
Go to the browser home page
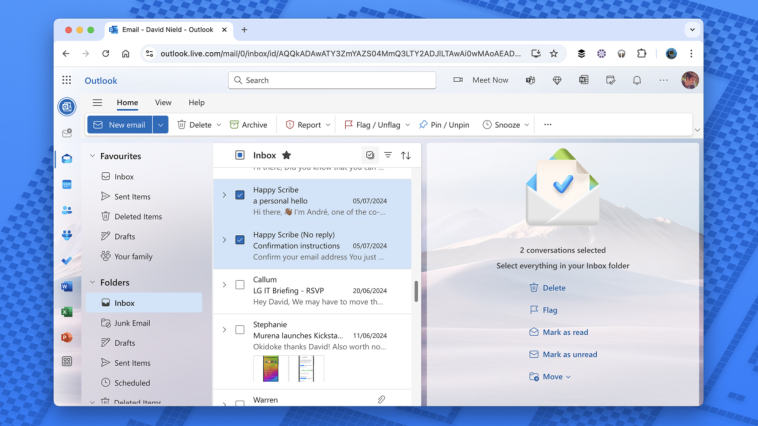point(126,54)
